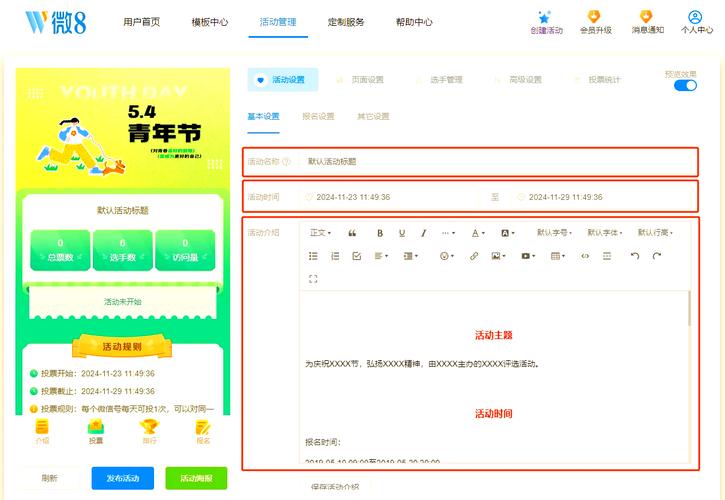Open the font color dropdown
The image size is (725, 500).
(478, 233)
